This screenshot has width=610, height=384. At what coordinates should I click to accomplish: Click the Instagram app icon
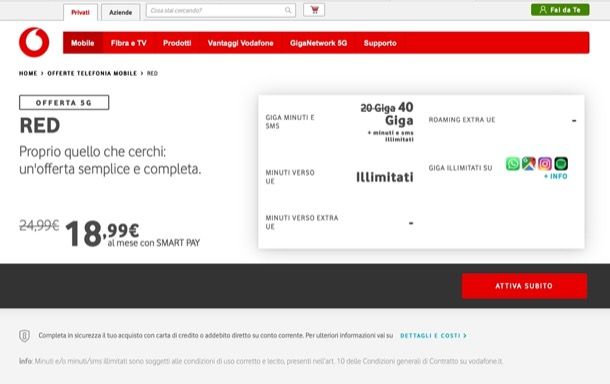545,164
